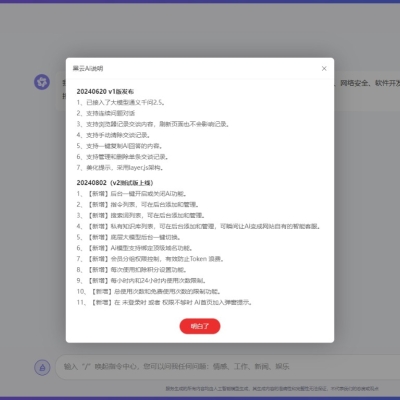Click the line 支持管理和删除单条交谈记录
The height and width of the screenshot is (400, 400).
point(122,157)
